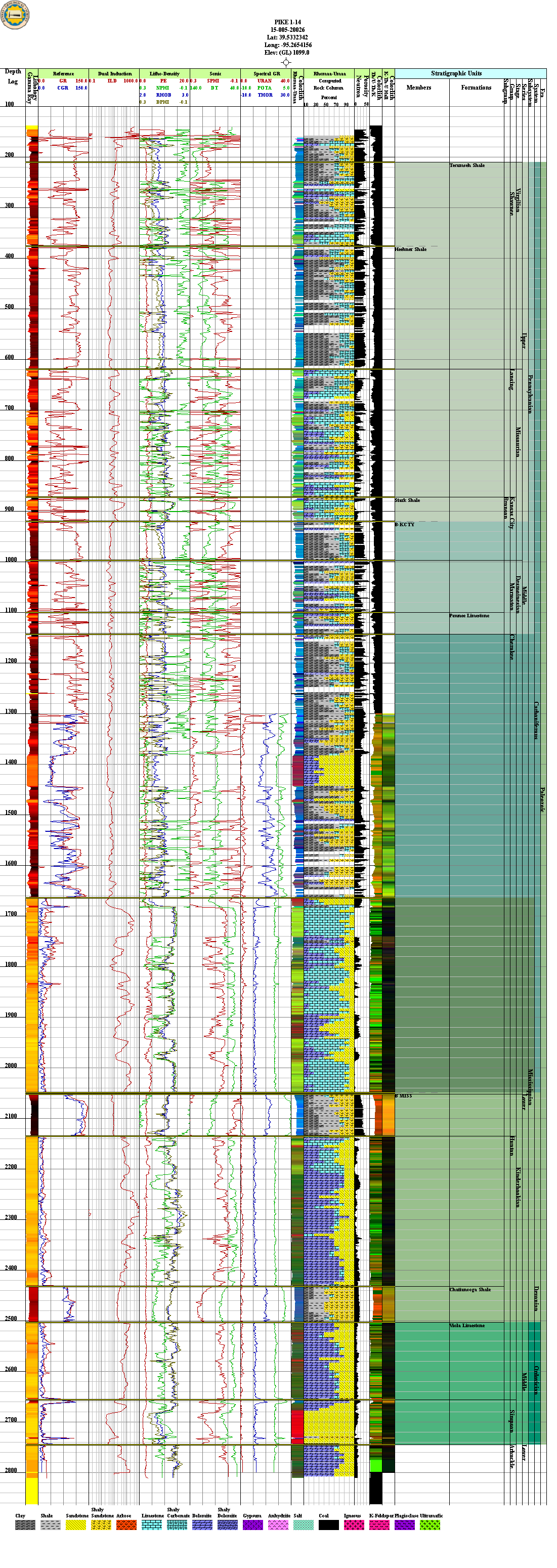Click the Formations column header
The image size is (557, 1568).
tap(476, 88)
